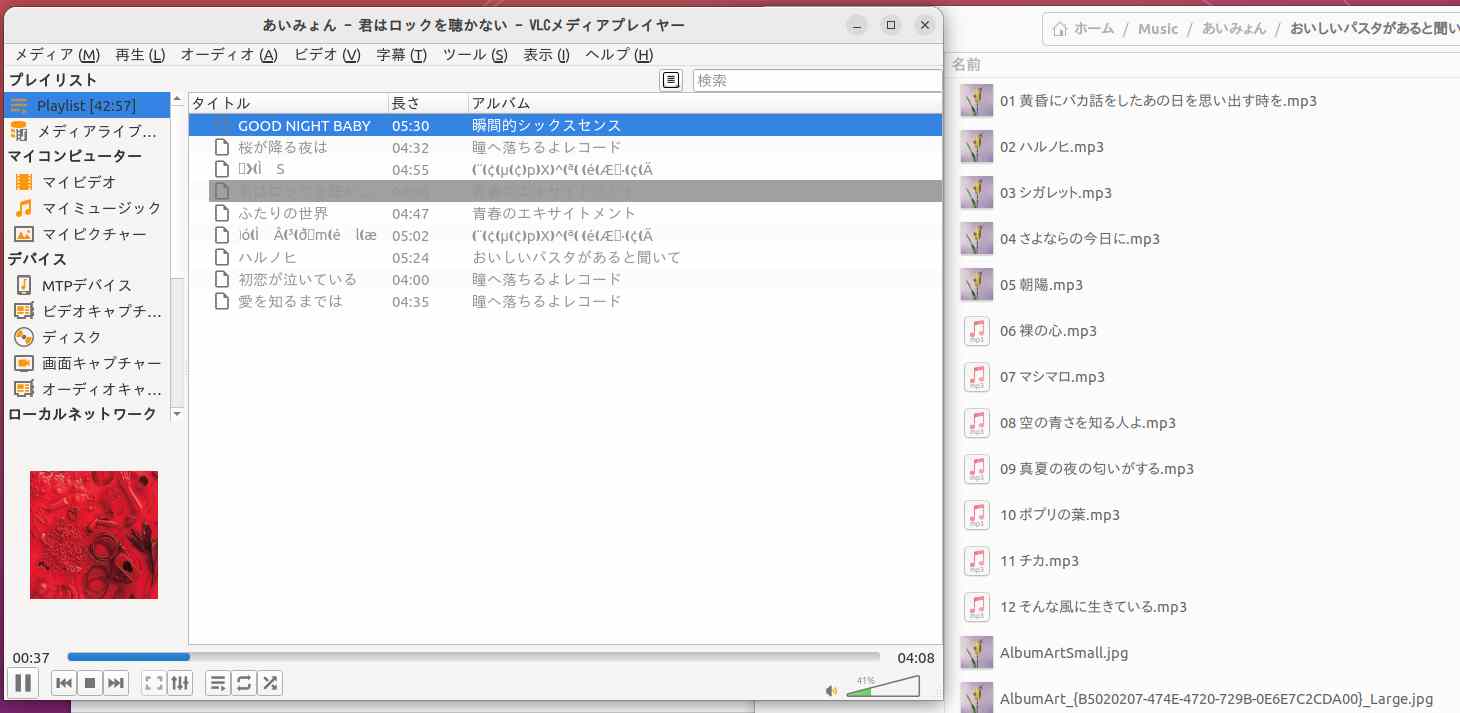Open the オーディオ menu
Screen dimensions: 1460x713
point(229,55)
